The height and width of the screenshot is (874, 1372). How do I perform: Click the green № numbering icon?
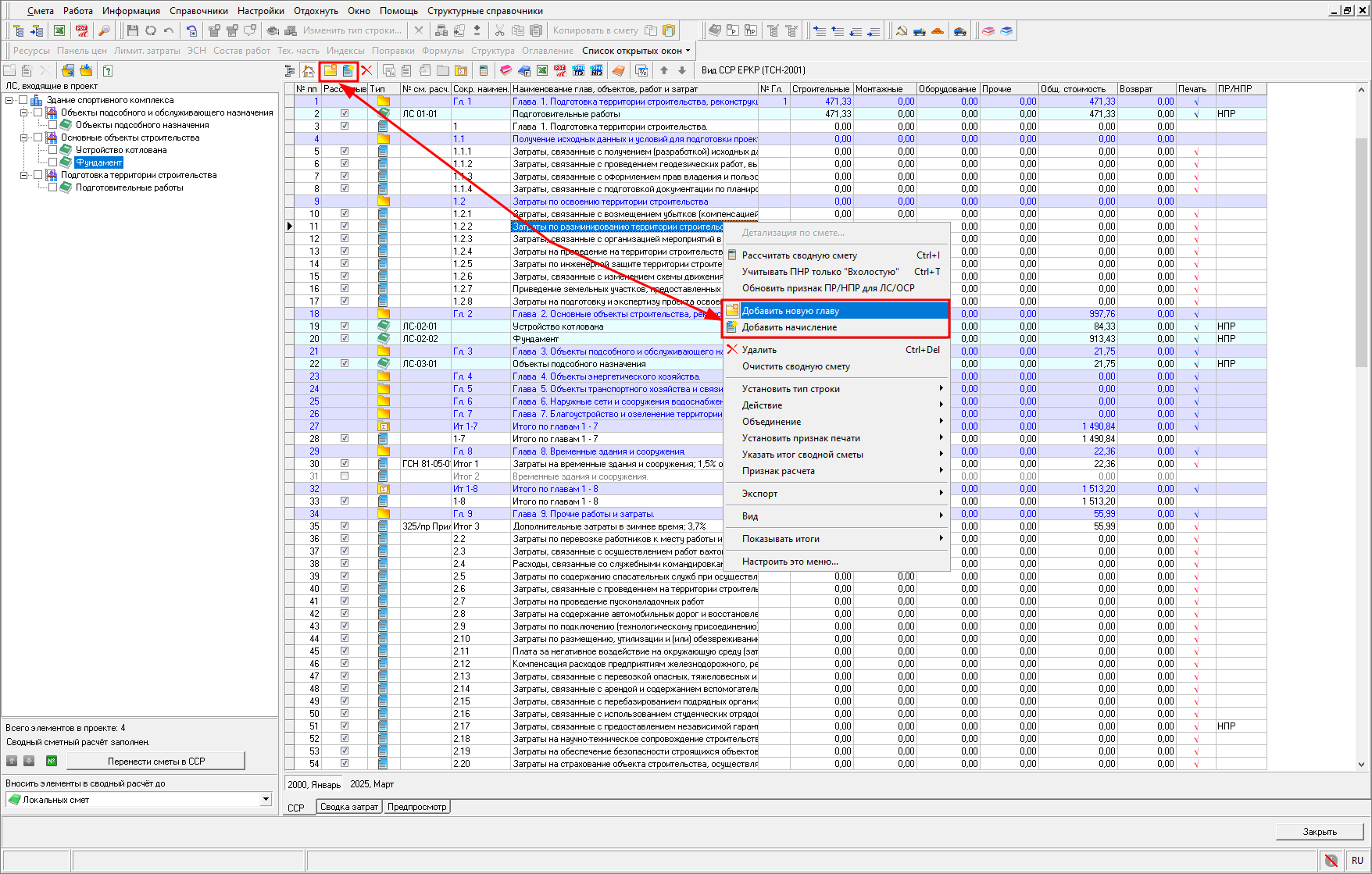(52, 761)
